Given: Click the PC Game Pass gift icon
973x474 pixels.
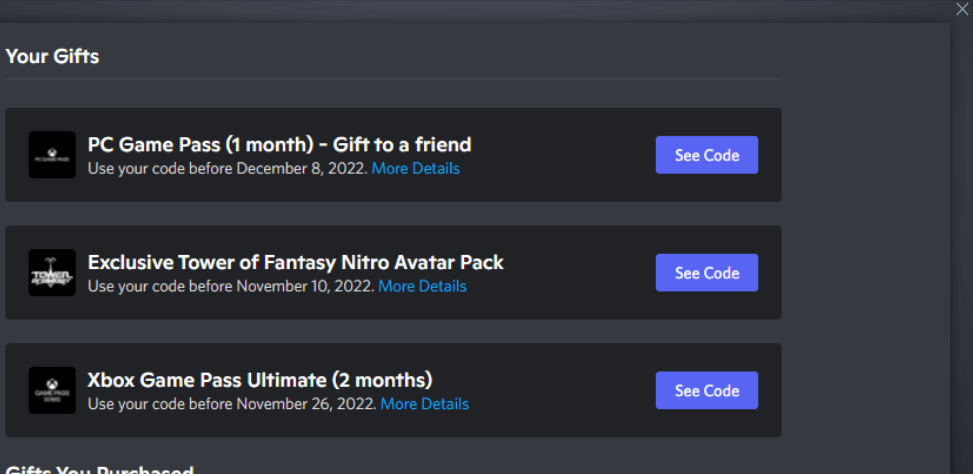Looking at the screenshot, I should pyautogui.click(x=52, y=154).
